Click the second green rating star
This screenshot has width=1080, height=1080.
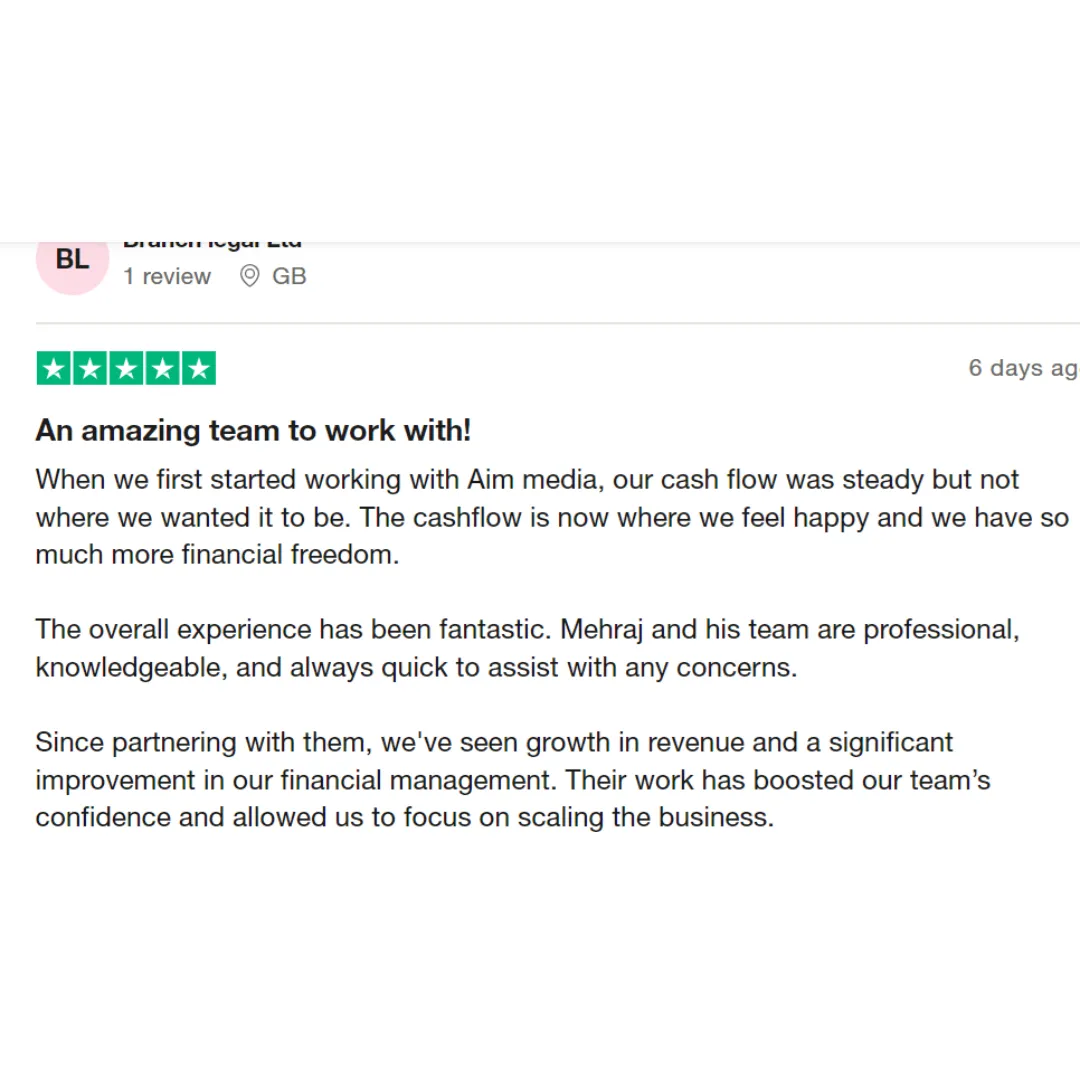pyautogui.click(x=90, y=368)
